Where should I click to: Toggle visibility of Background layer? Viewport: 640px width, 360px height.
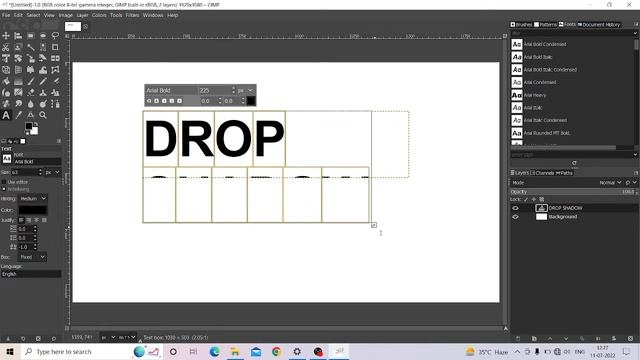[515, 217]
